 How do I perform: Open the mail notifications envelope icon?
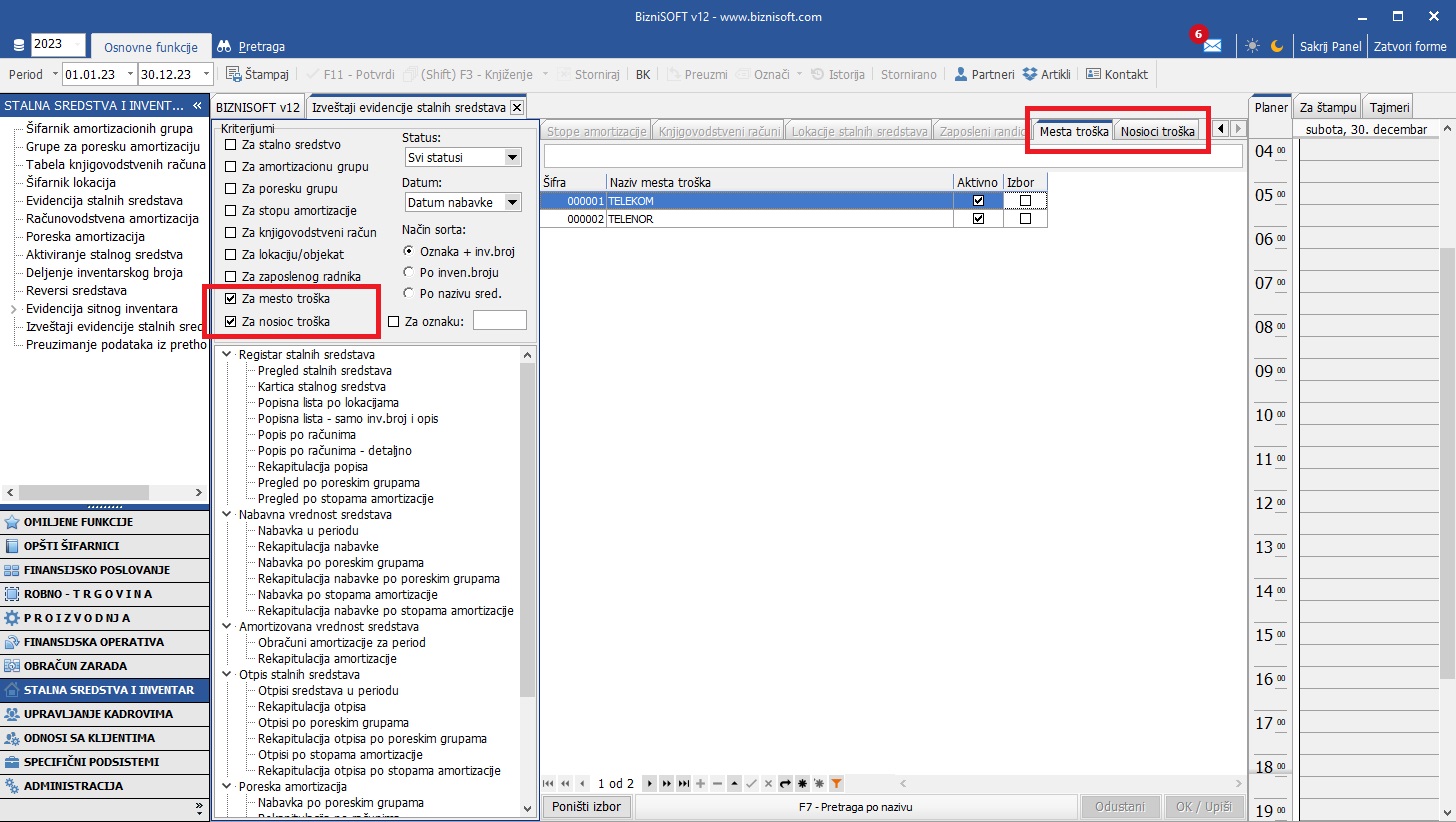pos(1212,46)
